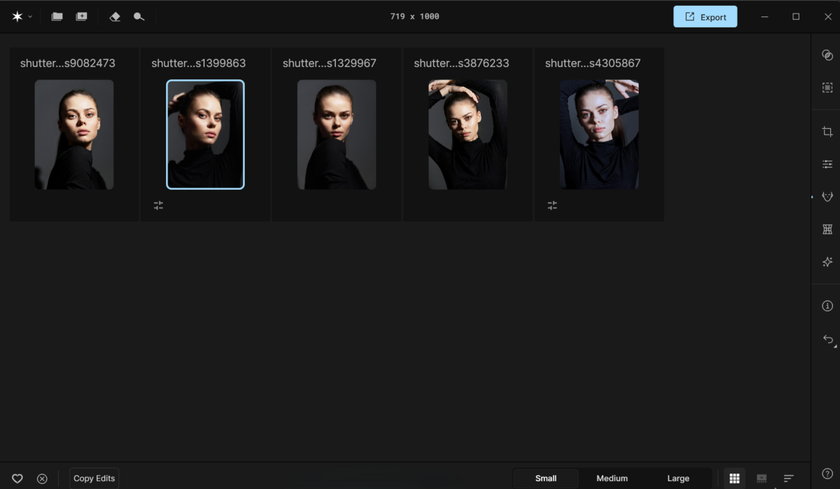The image size is (840, 489).
Task: Click the add images folder icon
Action: (81, 17)
